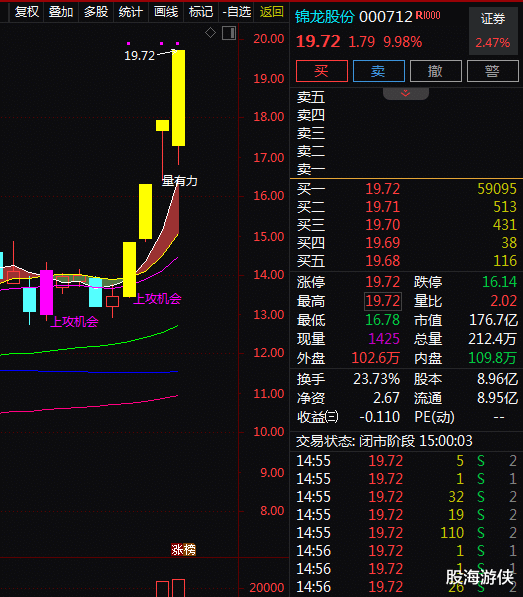Click the 买三 price 19.70
The width and height of the screenshot is (523, 597).
pyautogui.click(x=383, y=225)
